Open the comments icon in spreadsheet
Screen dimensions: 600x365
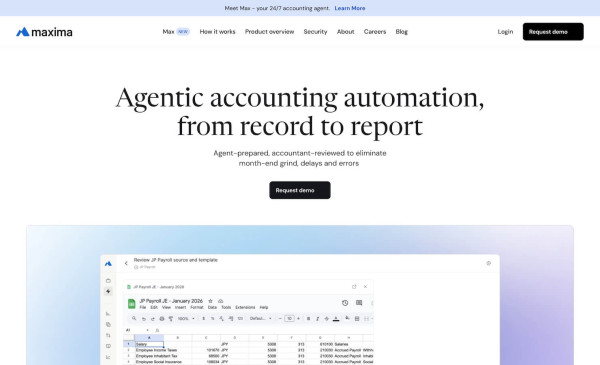click(x=359, y=303)
